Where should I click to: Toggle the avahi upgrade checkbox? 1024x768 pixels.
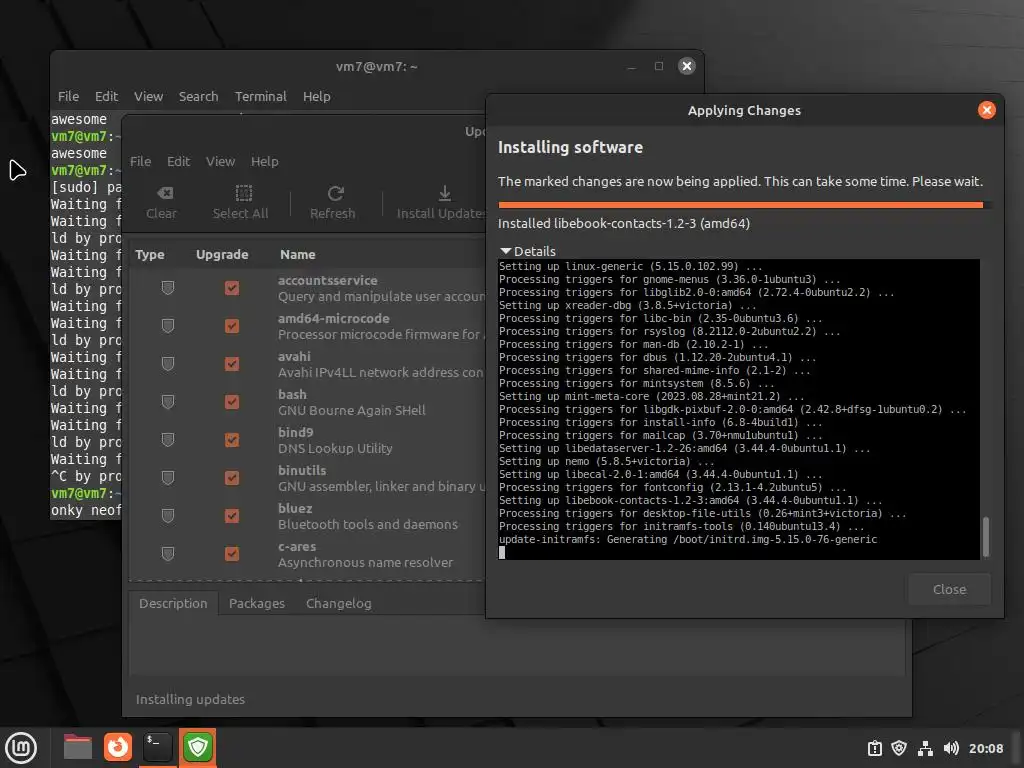pos(232,364)
